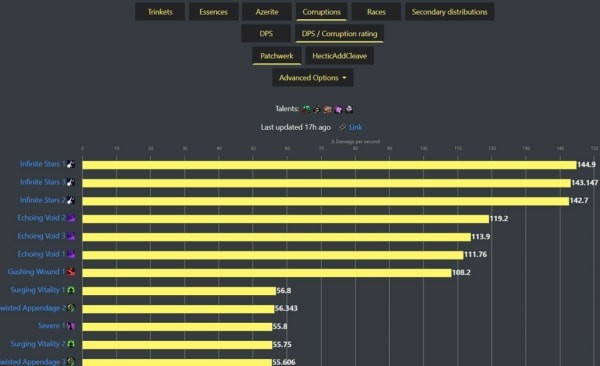This screenshot has width=600, height=366.
Task: Switch fight style to HecticAddCleave
Action: tap(339, 56)
